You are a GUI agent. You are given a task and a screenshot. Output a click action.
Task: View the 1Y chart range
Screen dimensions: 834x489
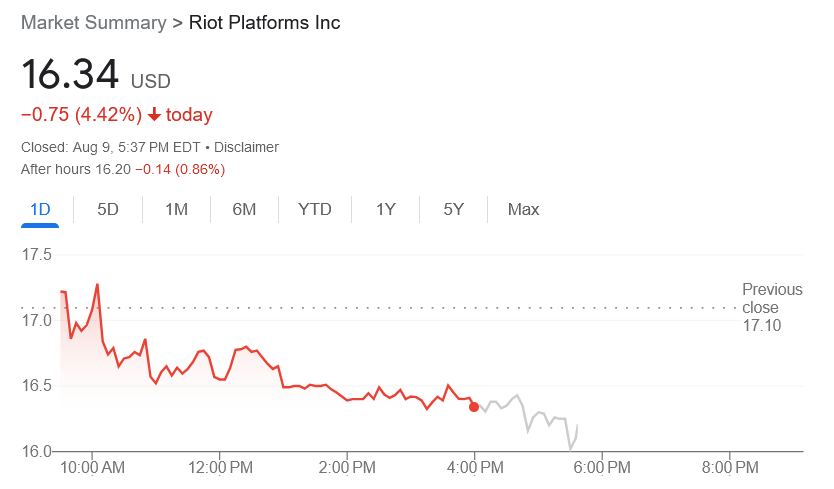point(386,209)
